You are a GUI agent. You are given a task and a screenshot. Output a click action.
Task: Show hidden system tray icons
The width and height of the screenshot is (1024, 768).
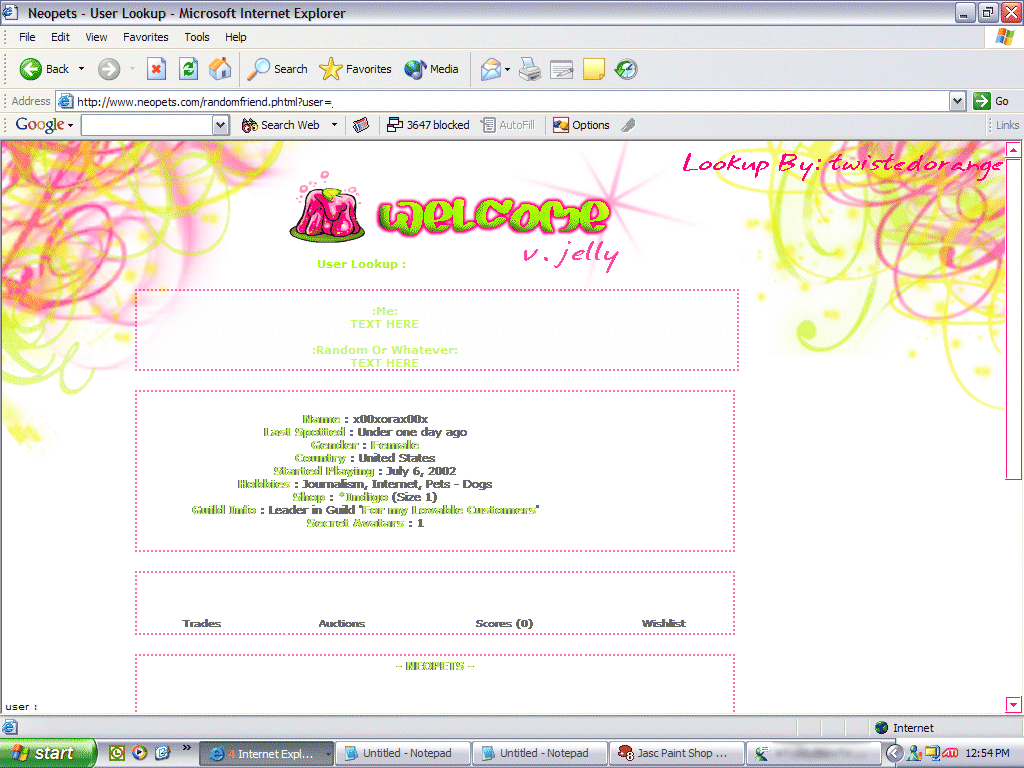point(894,754)
